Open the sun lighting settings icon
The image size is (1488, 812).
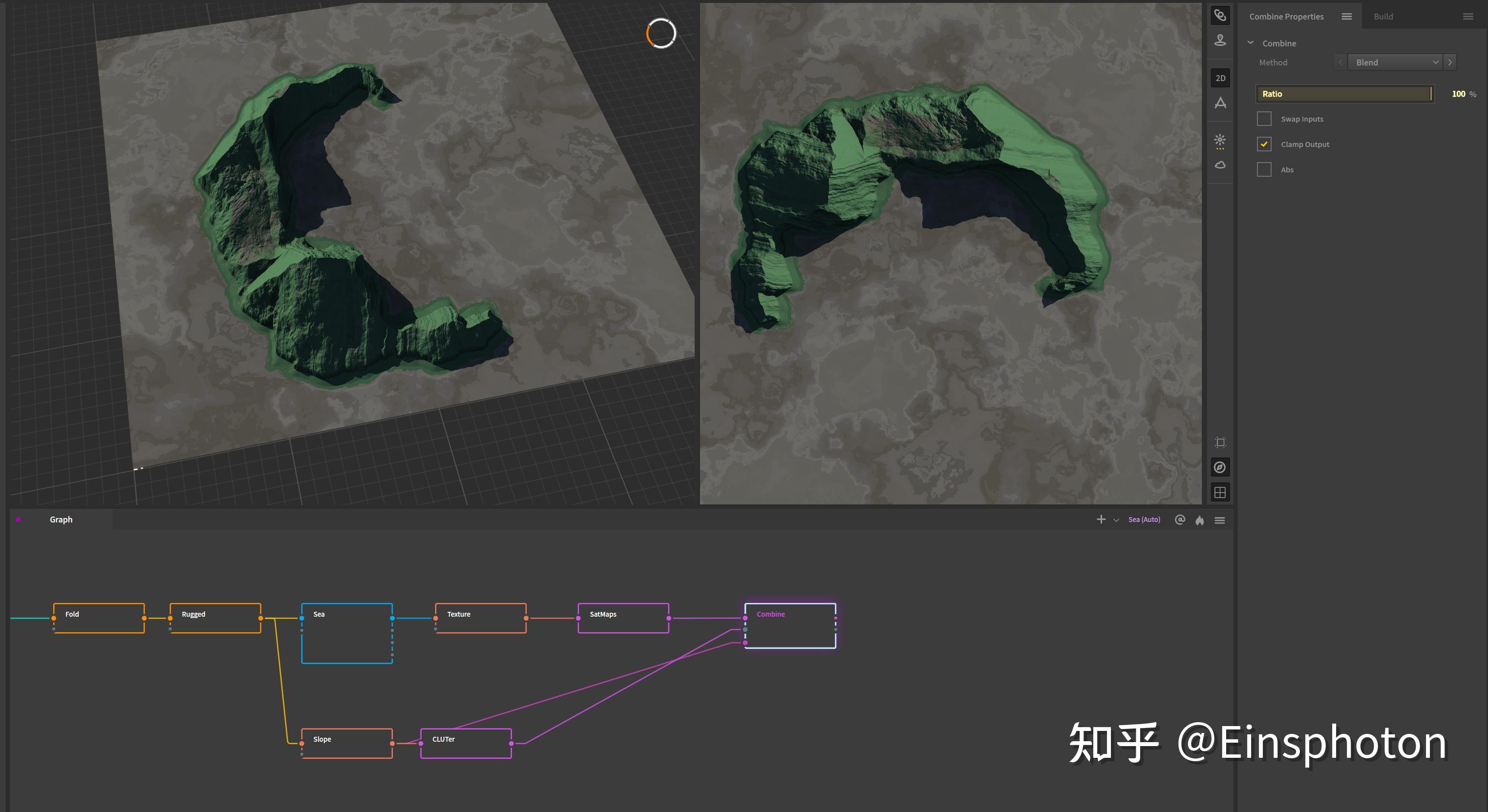[x=1219, y=140]
